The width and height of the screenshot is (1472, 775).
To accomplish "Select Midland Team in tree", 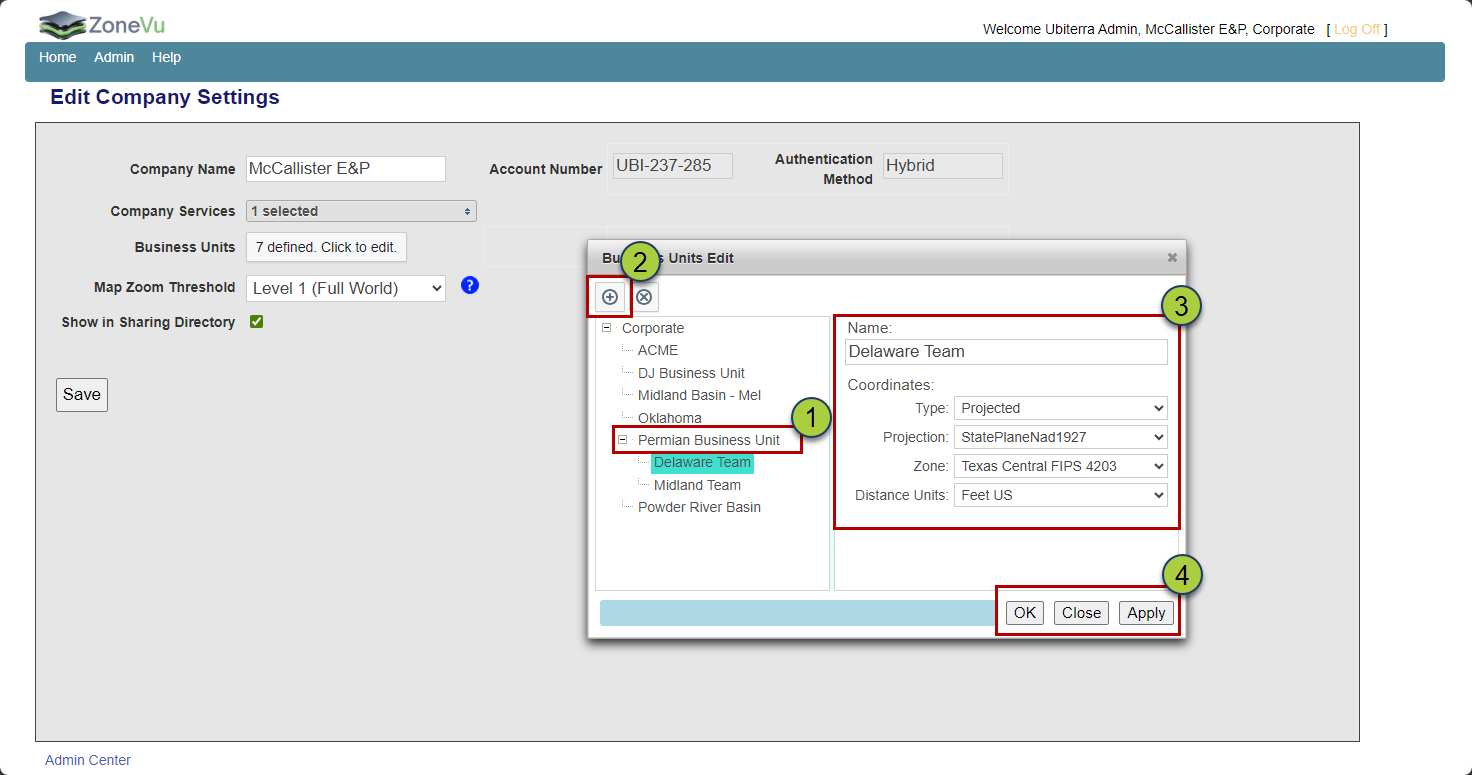I will [x=697, y=485].
